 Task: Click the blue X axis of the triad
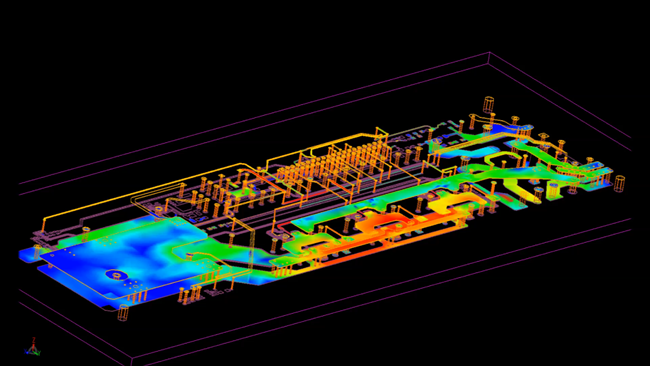(x=28, y=351)
